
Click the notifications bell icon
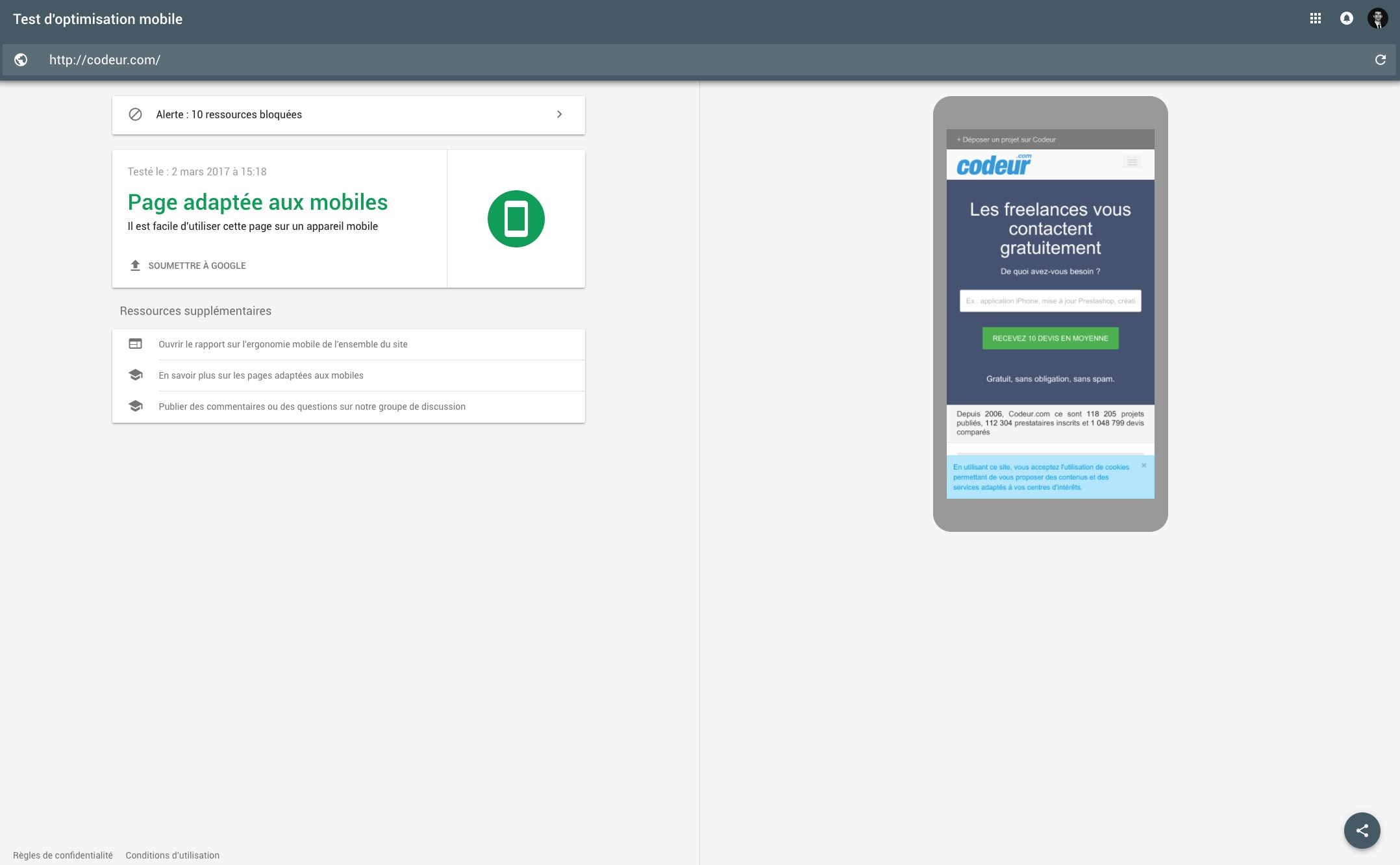click(x=1346, y=19)
